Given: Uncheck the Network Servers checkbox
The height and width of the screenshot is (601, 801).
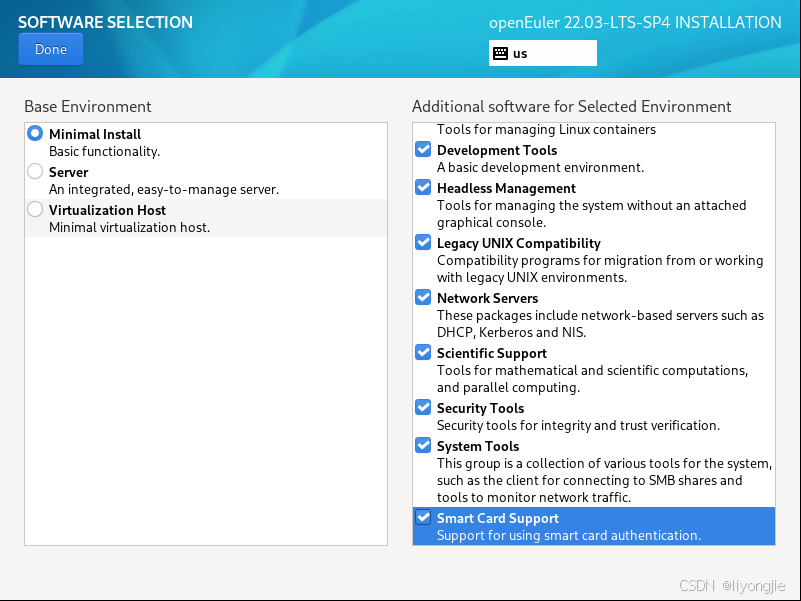Looking at the screenshot, I should point(423,297).
